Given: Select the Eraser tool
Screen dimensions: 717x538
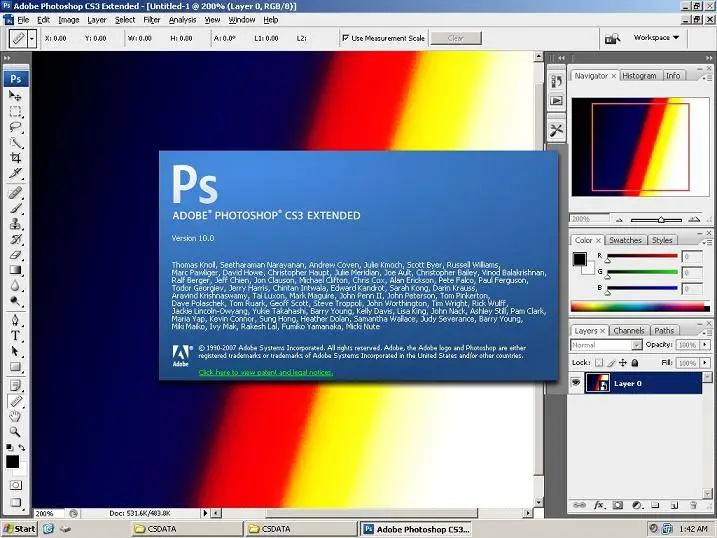Looking at the screenshot, I should click(15, 255).
